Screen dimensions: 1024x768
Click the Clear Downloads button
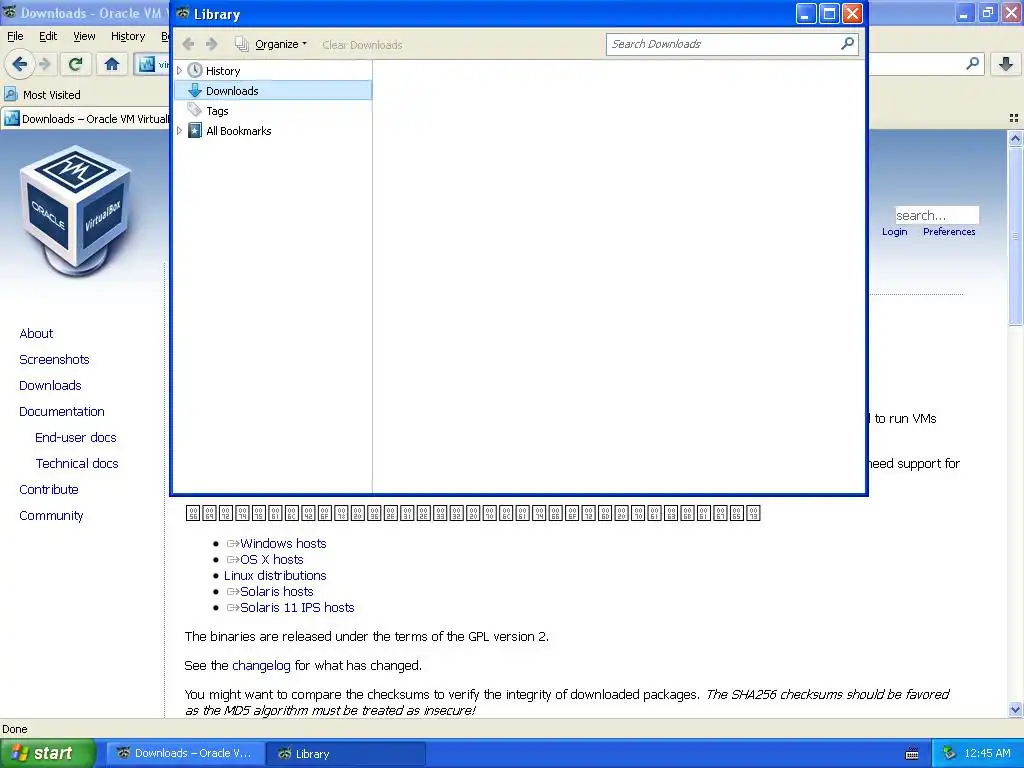(362, 44)
